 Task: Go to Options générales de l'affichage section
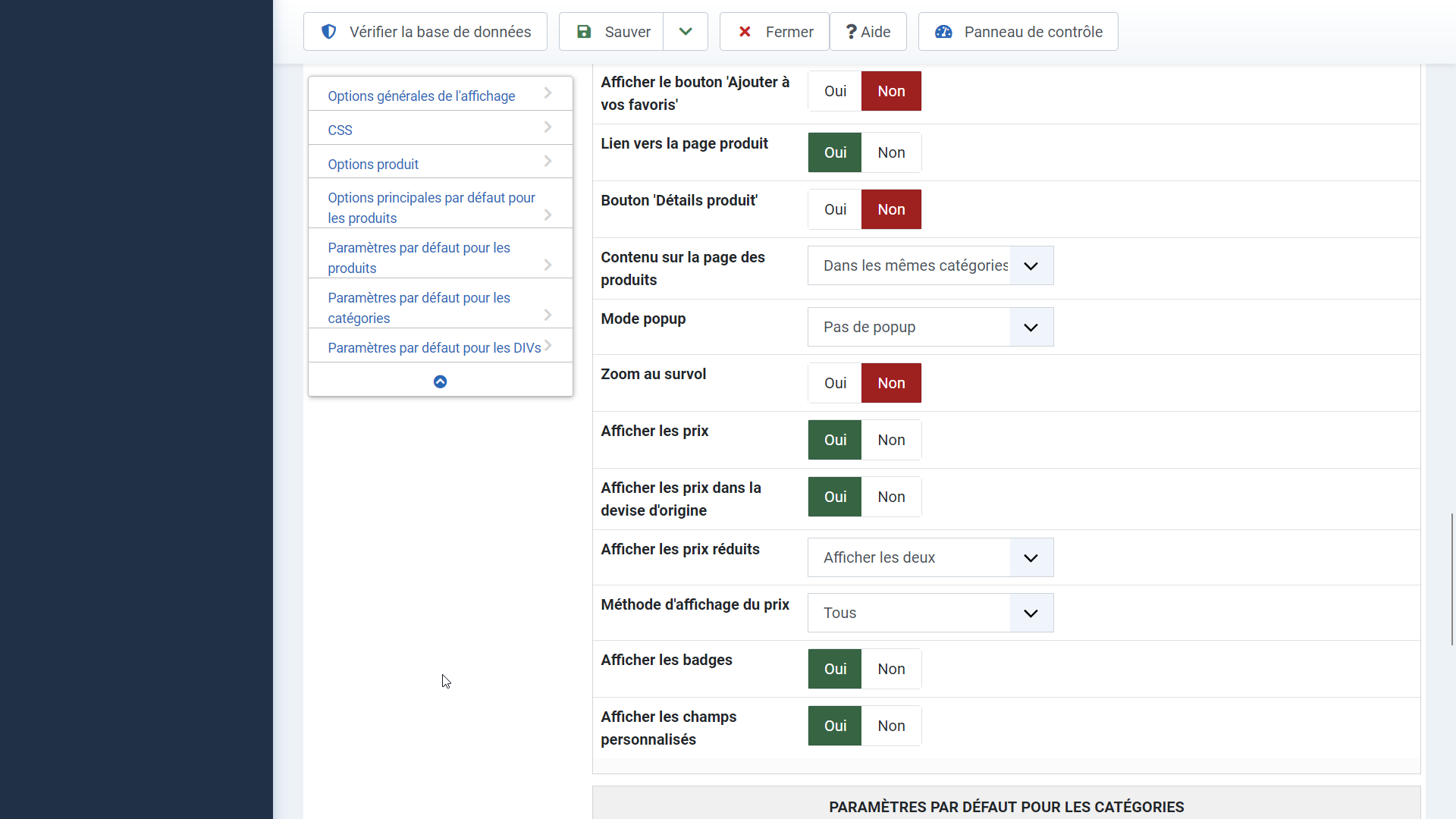point(421,96)
